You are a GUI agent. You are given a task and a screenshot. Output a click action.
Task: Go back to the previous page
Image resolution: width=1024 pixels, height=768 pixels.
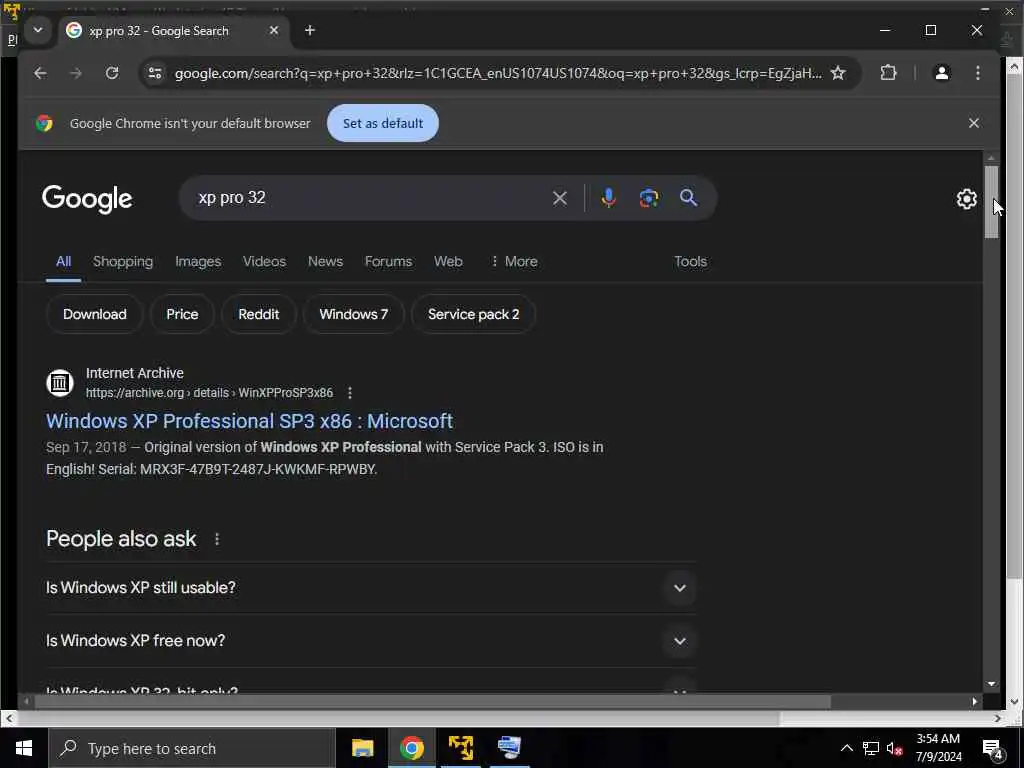point(40,73)
